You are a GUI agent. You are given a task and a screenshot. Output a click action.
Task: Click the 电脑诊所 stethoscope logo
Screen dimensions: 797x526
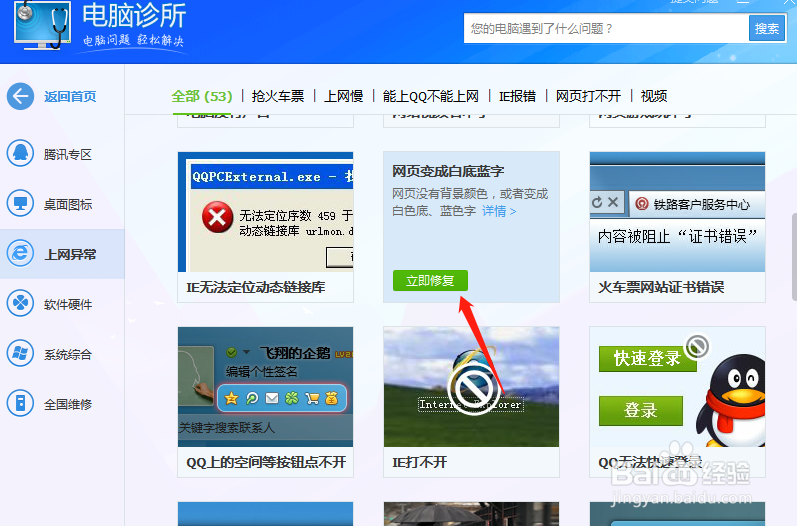[x=42, y=24]
